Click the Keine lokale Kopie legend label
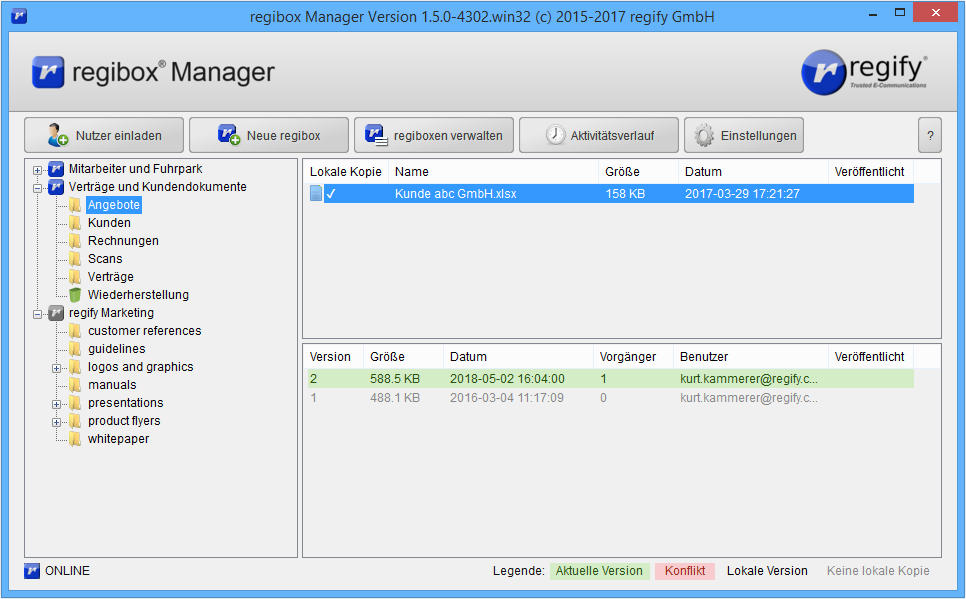The width and height of the screenshot is (966, 599). pos(878,571)
